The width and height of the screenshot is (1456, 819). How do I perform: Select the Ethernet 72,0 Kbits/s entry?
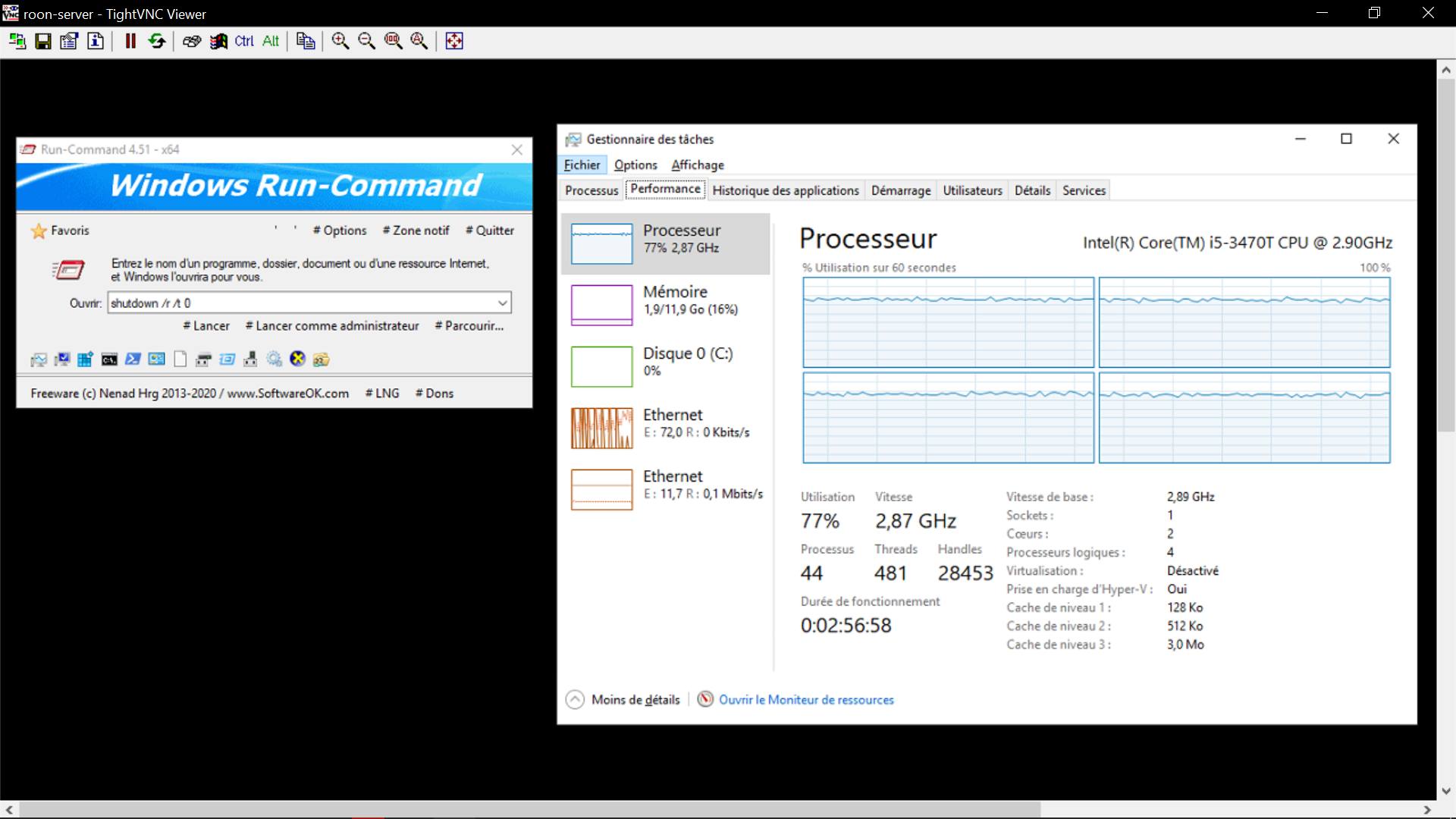coord(666,428)
